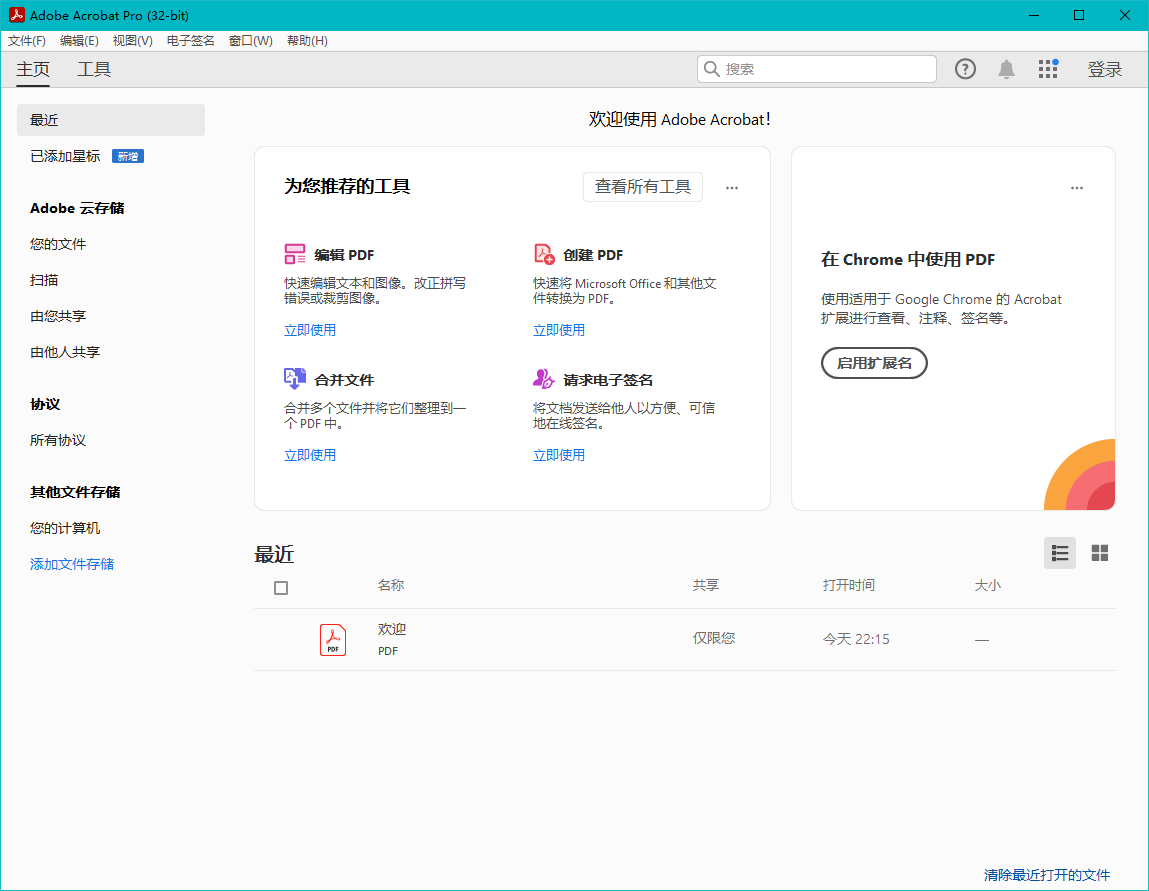Click 添加文件存储 link in sidebar
Viewport: 1149px width, 891px height.
click(x=72, y=564)
